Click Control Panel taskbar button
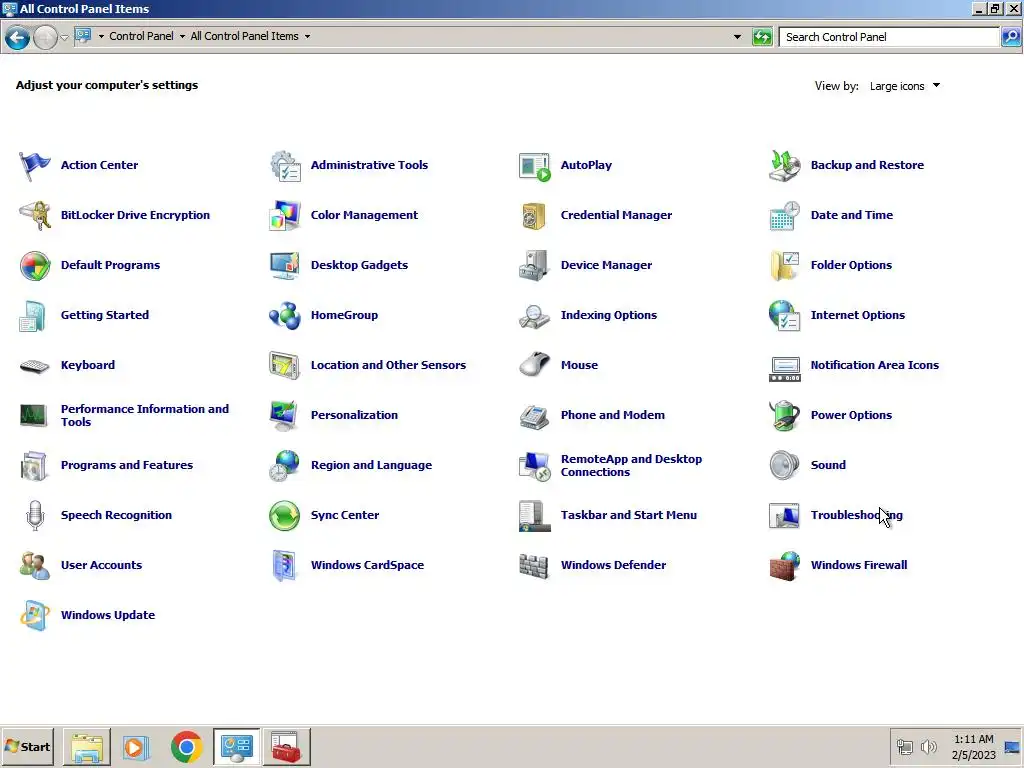 coord(236,746)
